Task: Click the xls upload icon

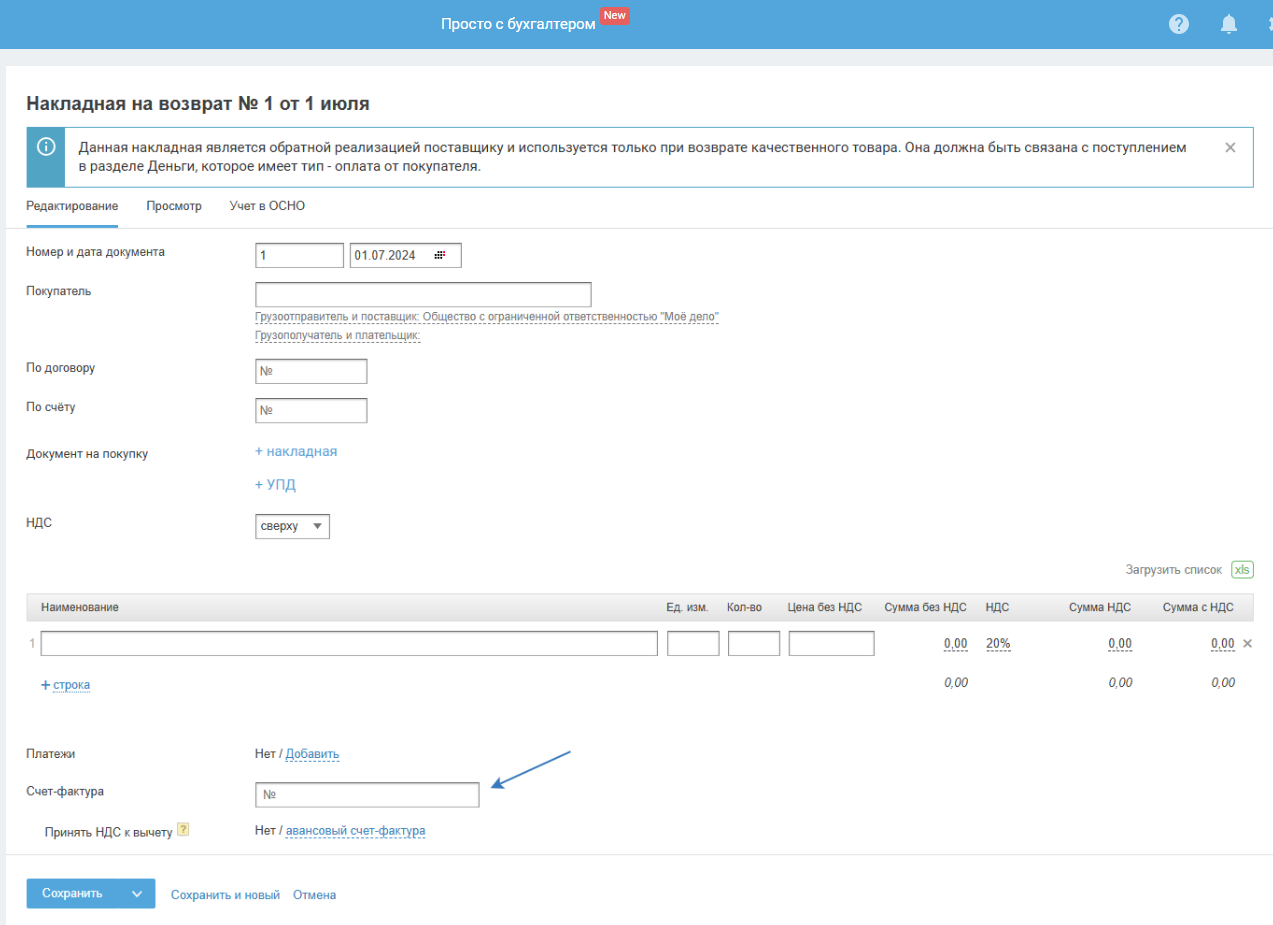Action: pyautogui.click(x=1242, y=569)
